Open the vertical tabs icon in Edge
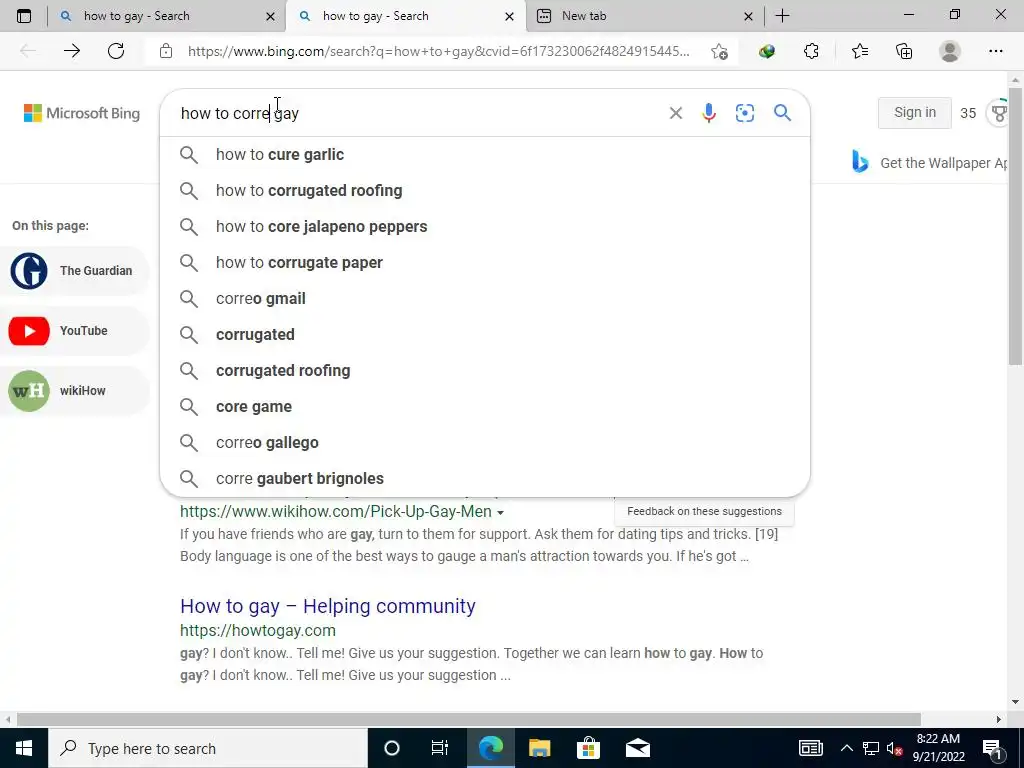The width and height of the screenshot is (1024, 768). point(24,16)
